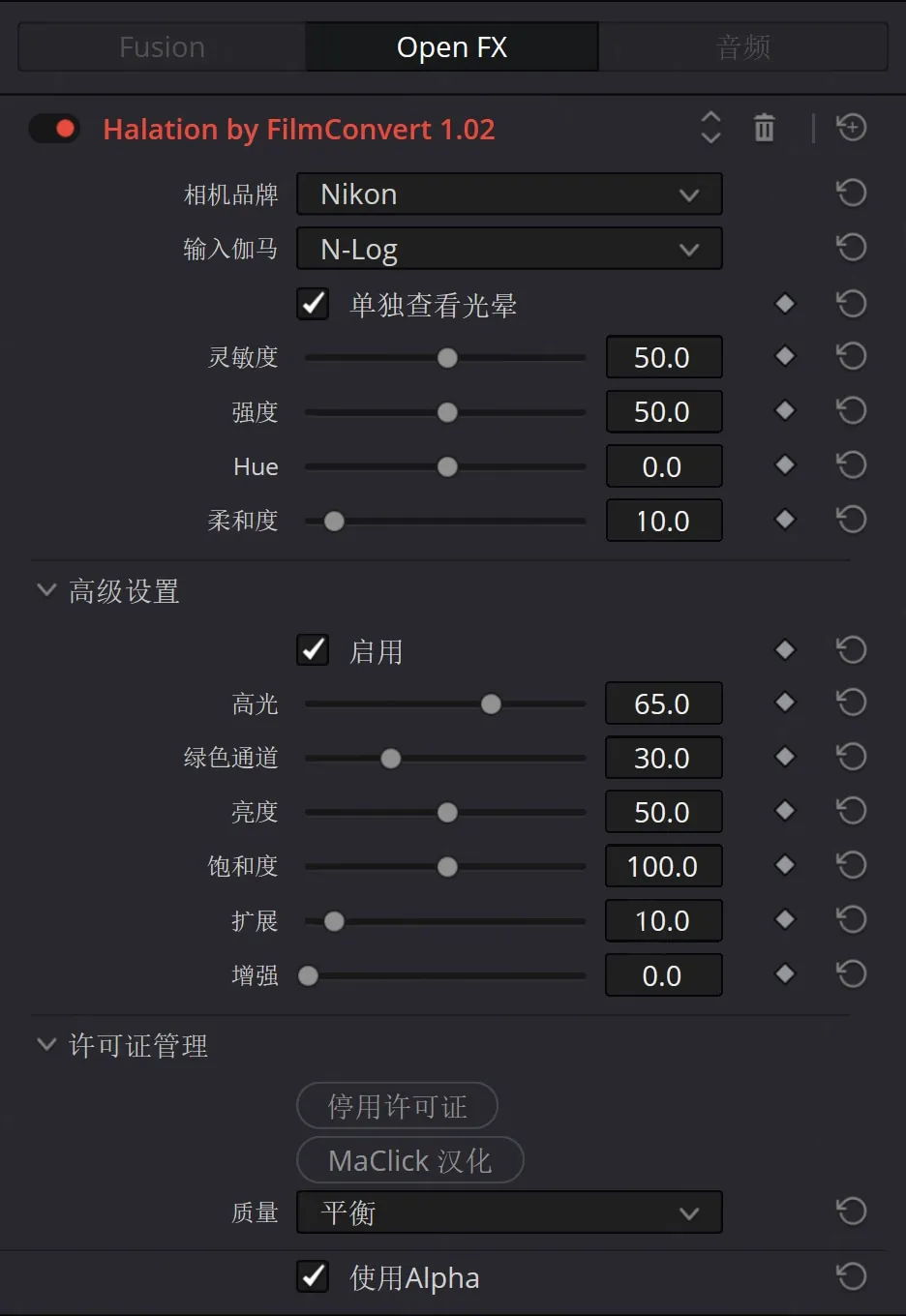Click the MaClick 汉化 button
The image size is (906, 1316).
(409, 1160)
